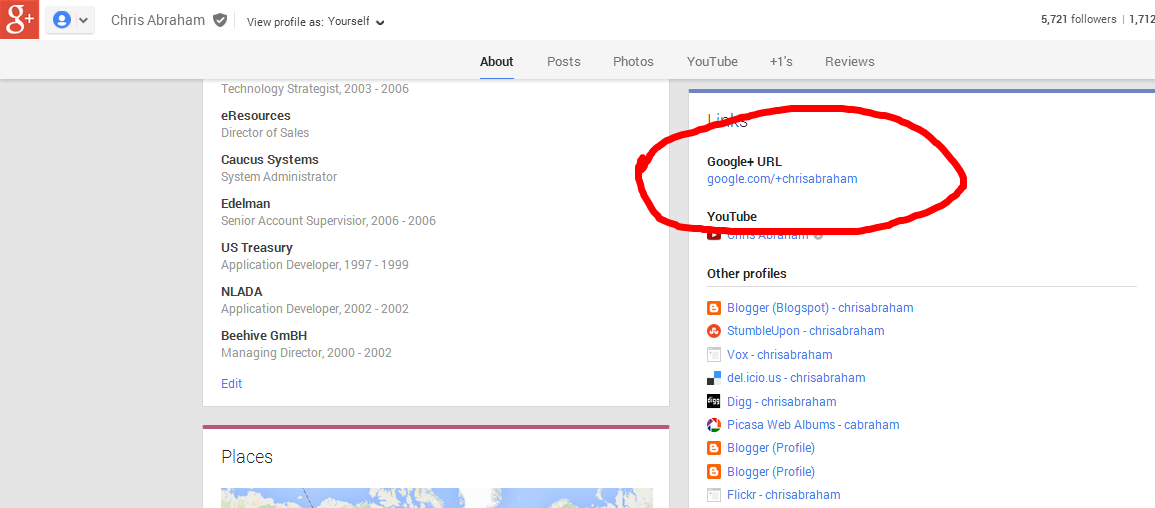1155x508 pixels.
Task: Go to the YouTube tab
Action: click(712, 61)
